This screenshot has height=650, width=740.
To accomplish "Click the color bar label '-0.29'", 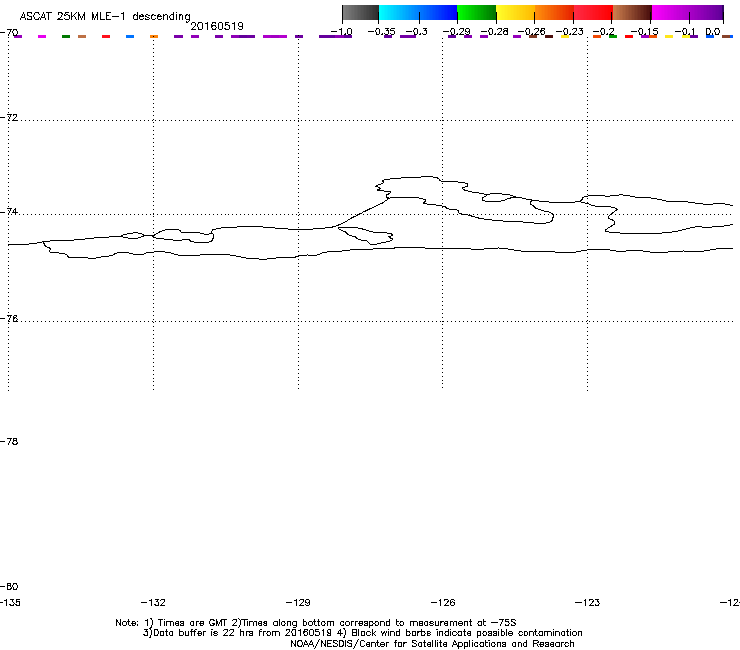I will pyautogui.click(x=456, y=32).
